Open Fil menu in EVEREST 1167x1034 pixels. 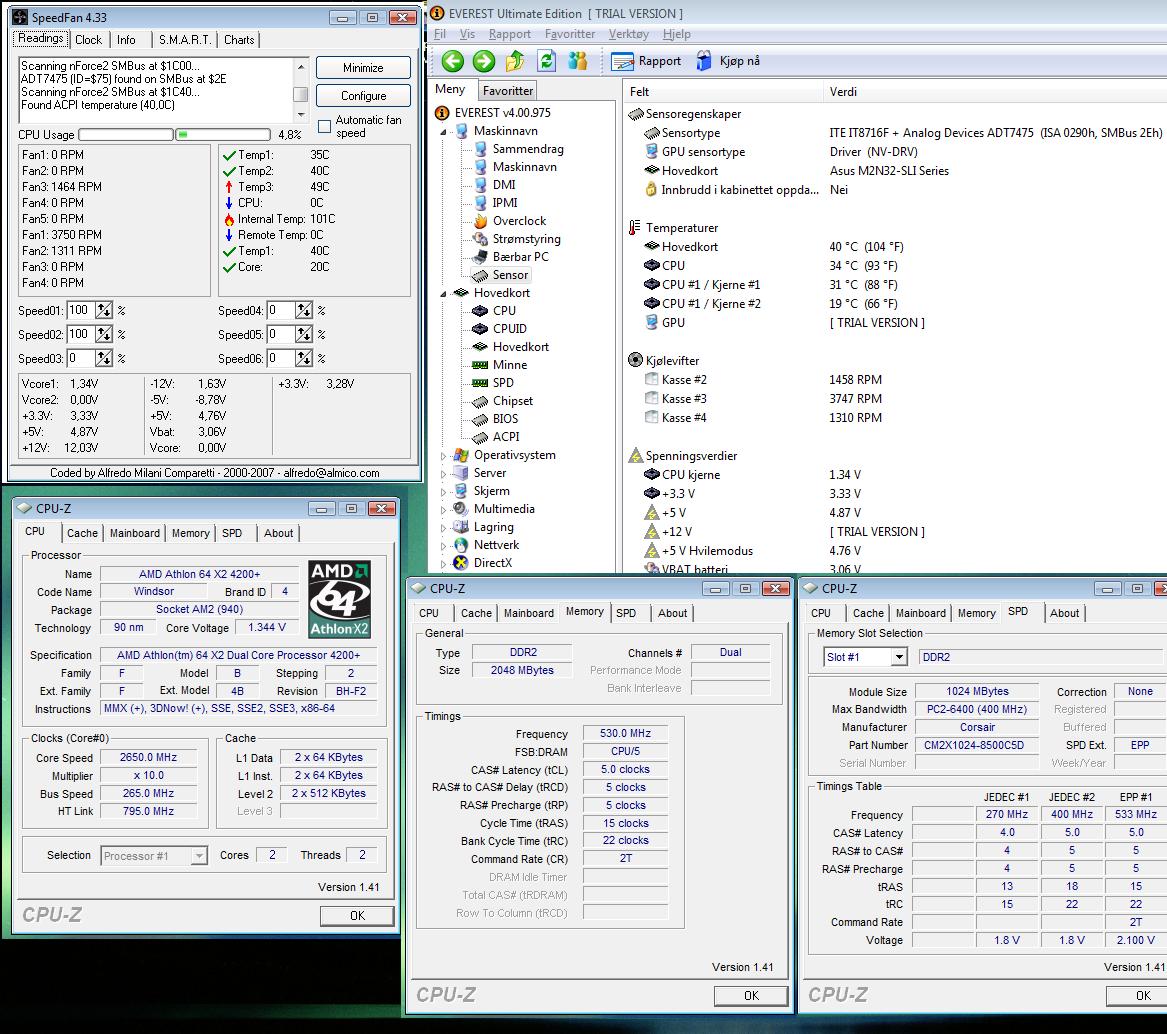440,34
